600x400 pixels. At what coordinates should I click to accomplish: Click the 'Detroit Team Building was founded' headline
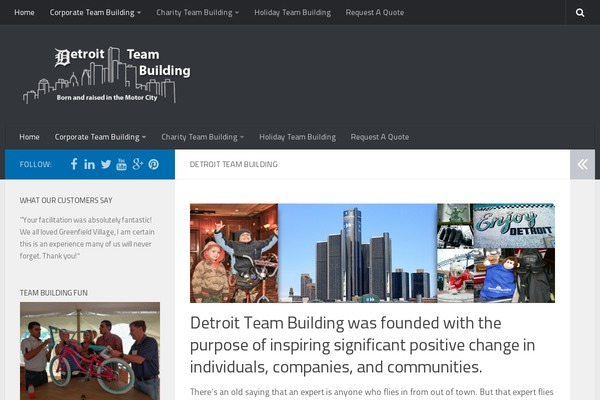362,345
